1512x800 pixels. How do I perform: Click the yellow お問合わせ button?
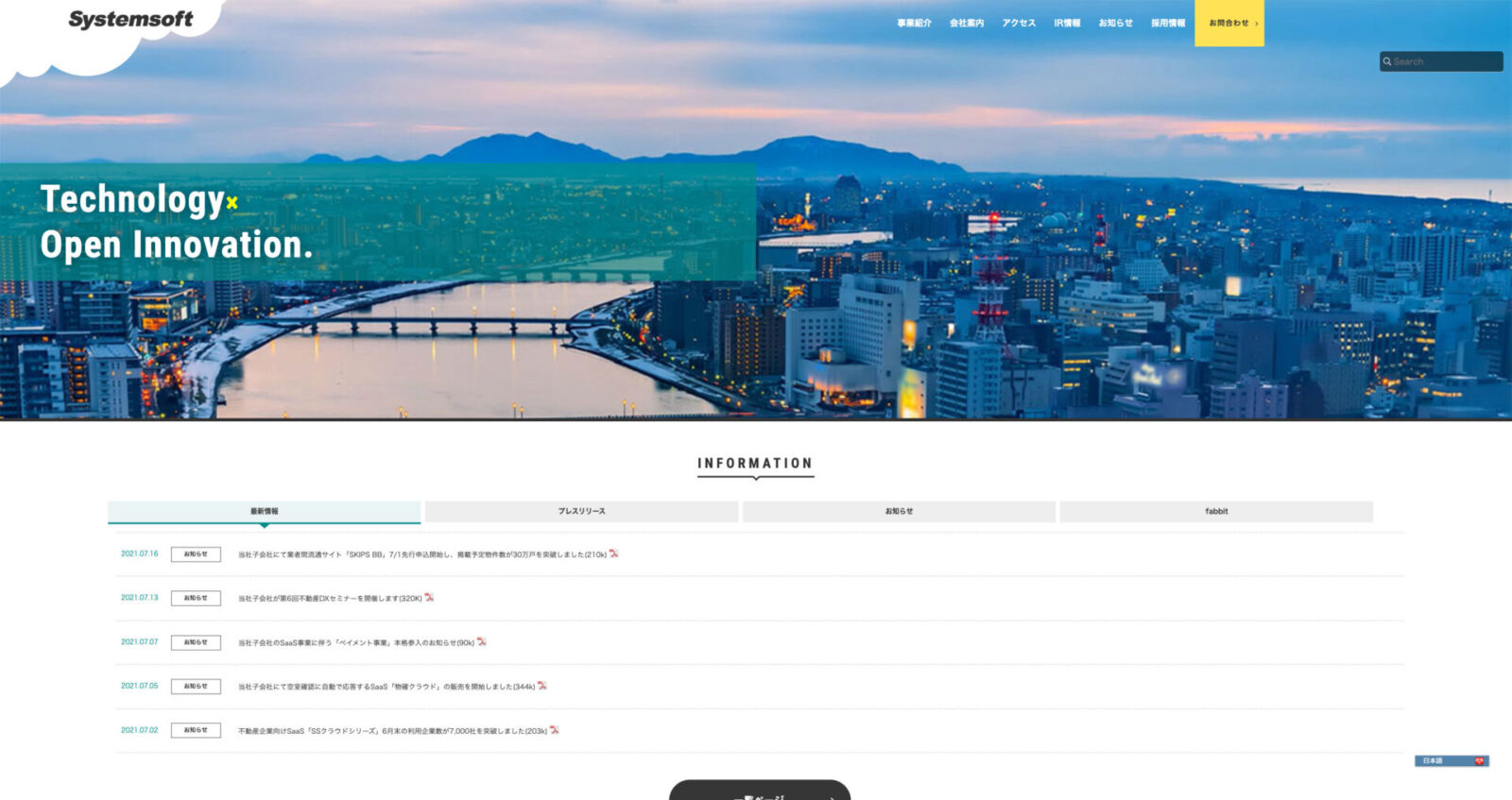point(1229,23)
